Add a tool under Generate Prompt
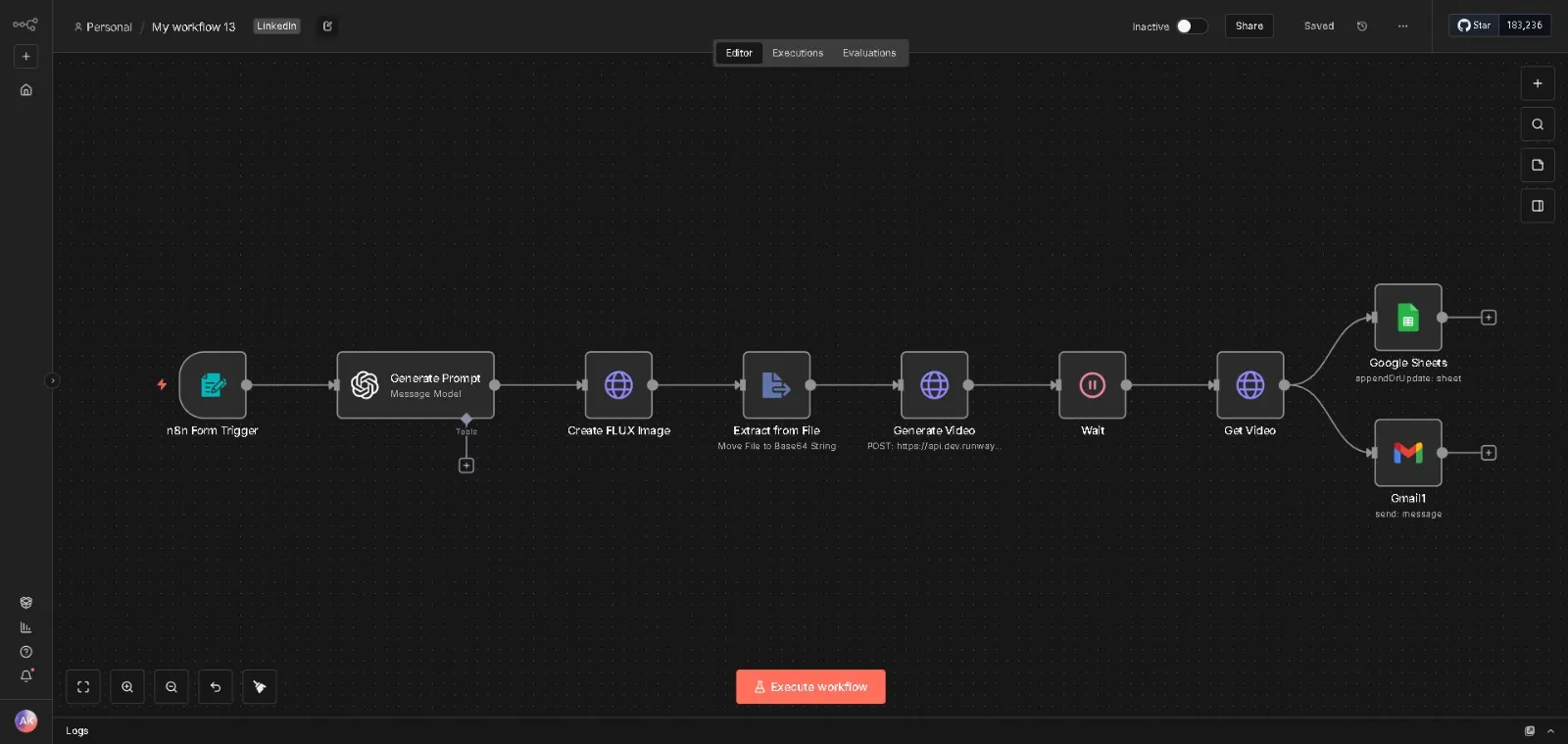 (466, 466)
